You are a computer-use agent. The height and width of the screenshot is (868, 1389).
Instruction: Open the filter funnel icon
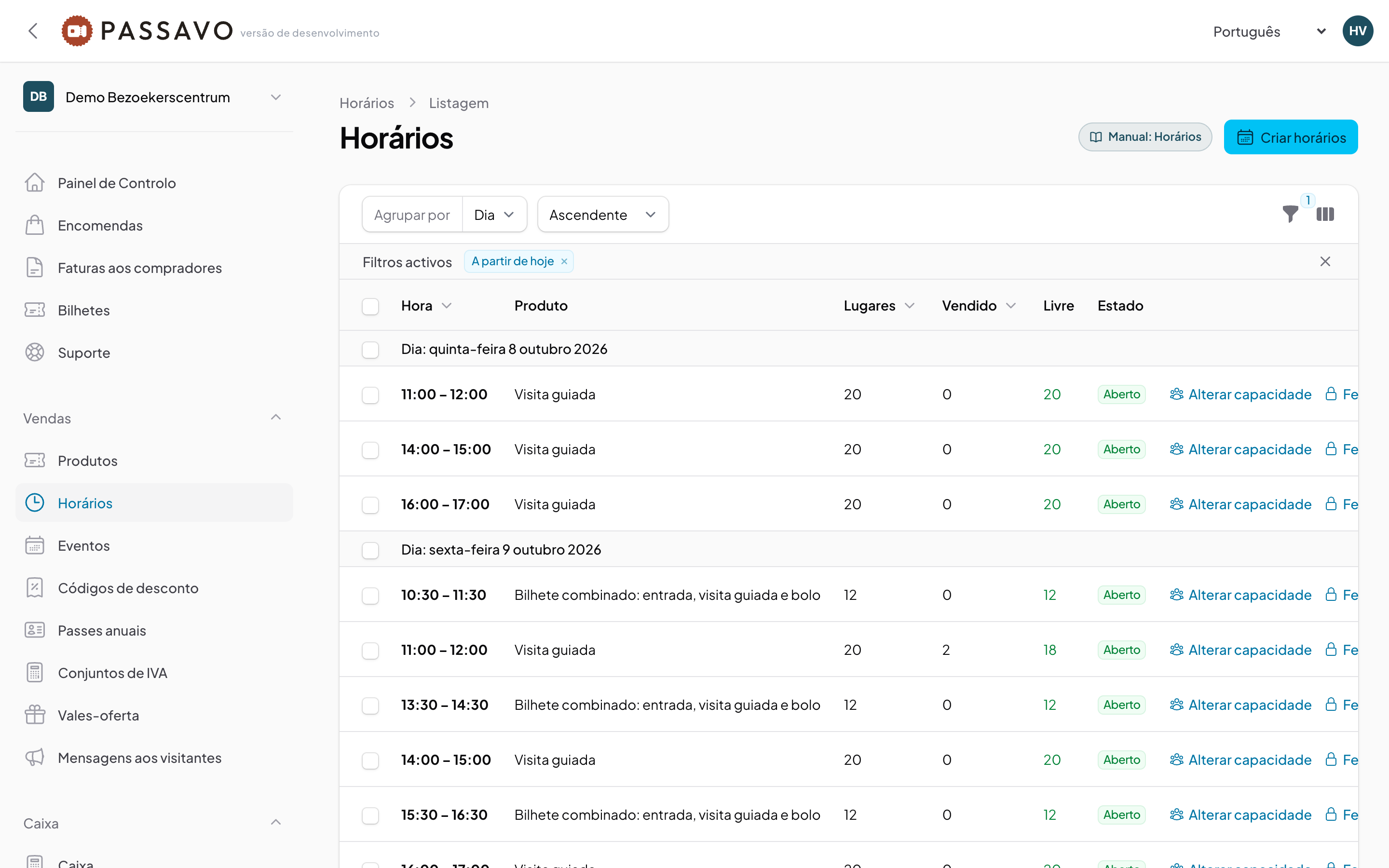coord(1290,214)
